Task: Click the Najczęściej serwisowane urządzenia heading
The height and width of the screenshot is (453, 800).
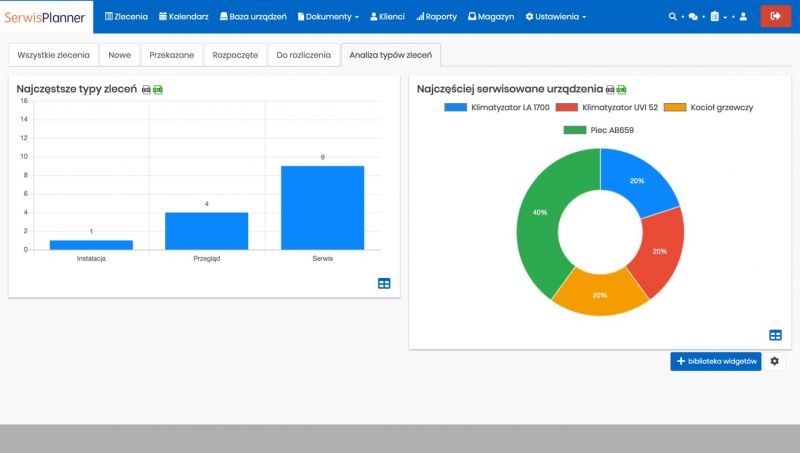Action: tap(510, 89)
